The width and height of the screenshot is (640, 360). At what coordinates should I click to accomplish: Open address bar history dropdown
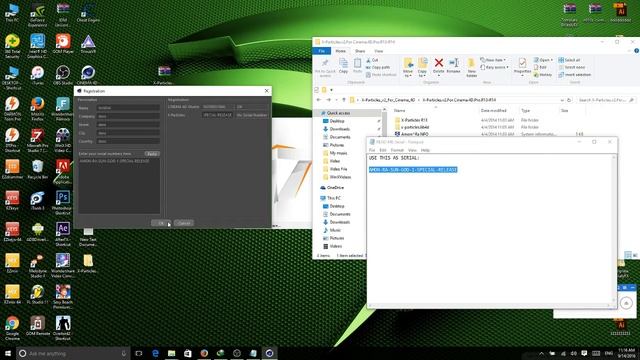click(x=562, y=100)
